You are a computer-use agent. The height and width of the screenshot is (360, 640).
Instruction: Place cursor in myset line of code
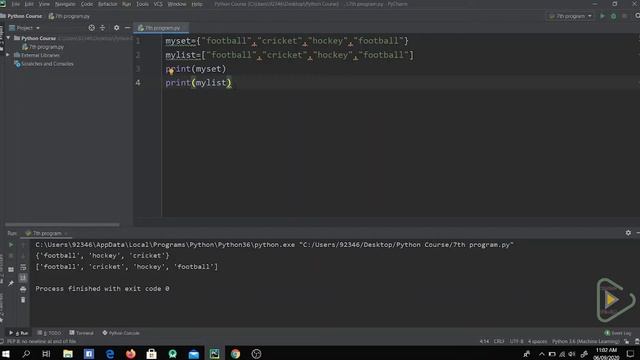287,41
